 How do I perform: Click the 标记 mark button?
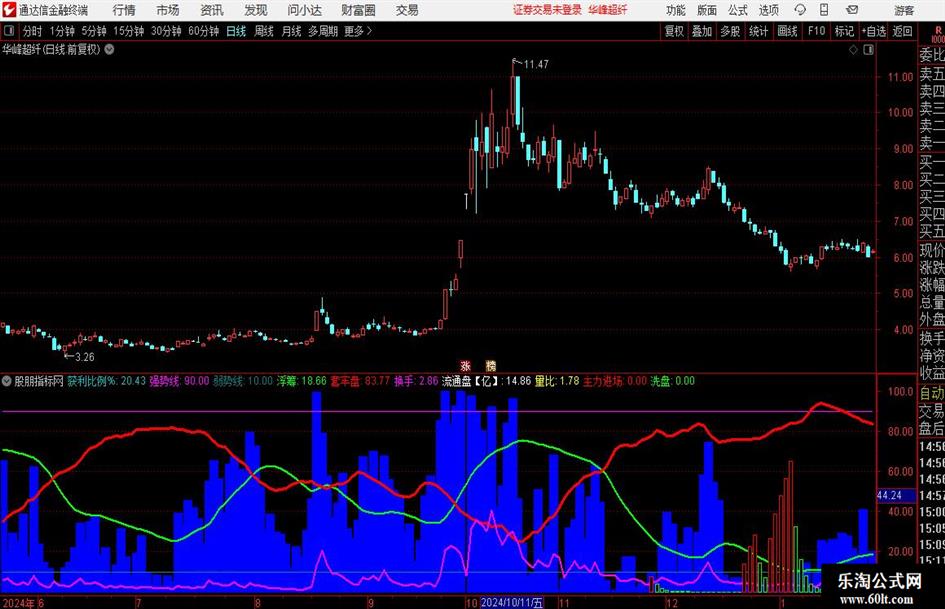click(x=844, y=31)
